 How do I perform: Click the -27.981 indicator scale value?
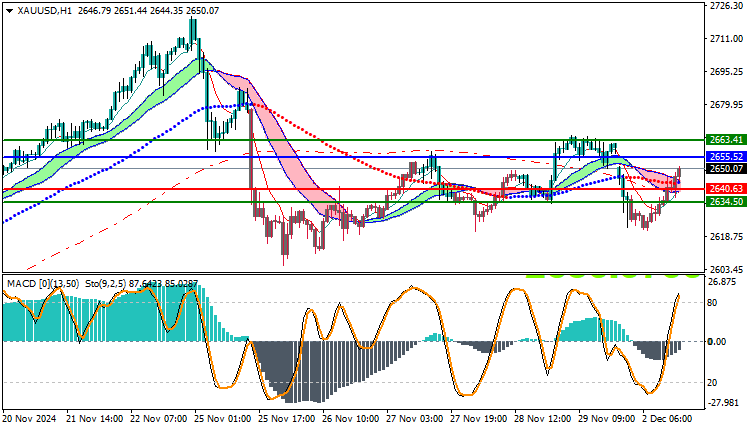click(723, 403)
